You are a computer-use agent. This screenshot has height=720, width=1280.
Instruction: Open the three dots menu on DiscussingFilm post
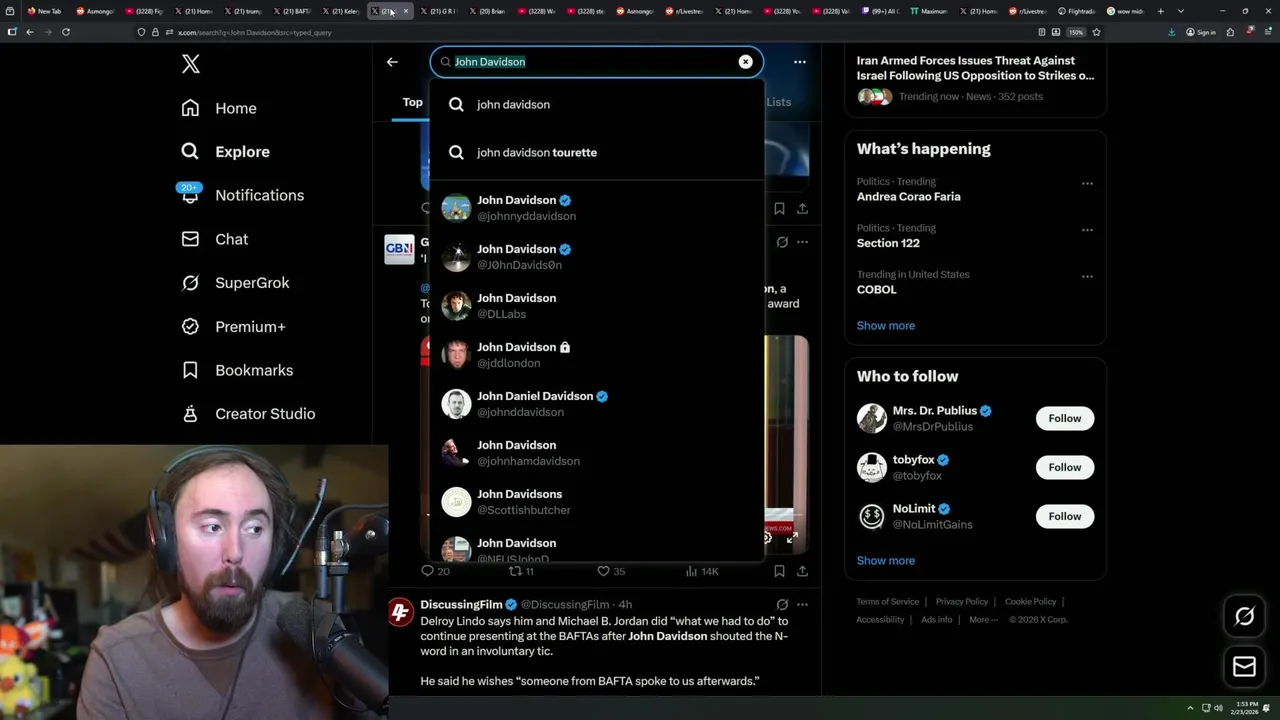(802, 604)
